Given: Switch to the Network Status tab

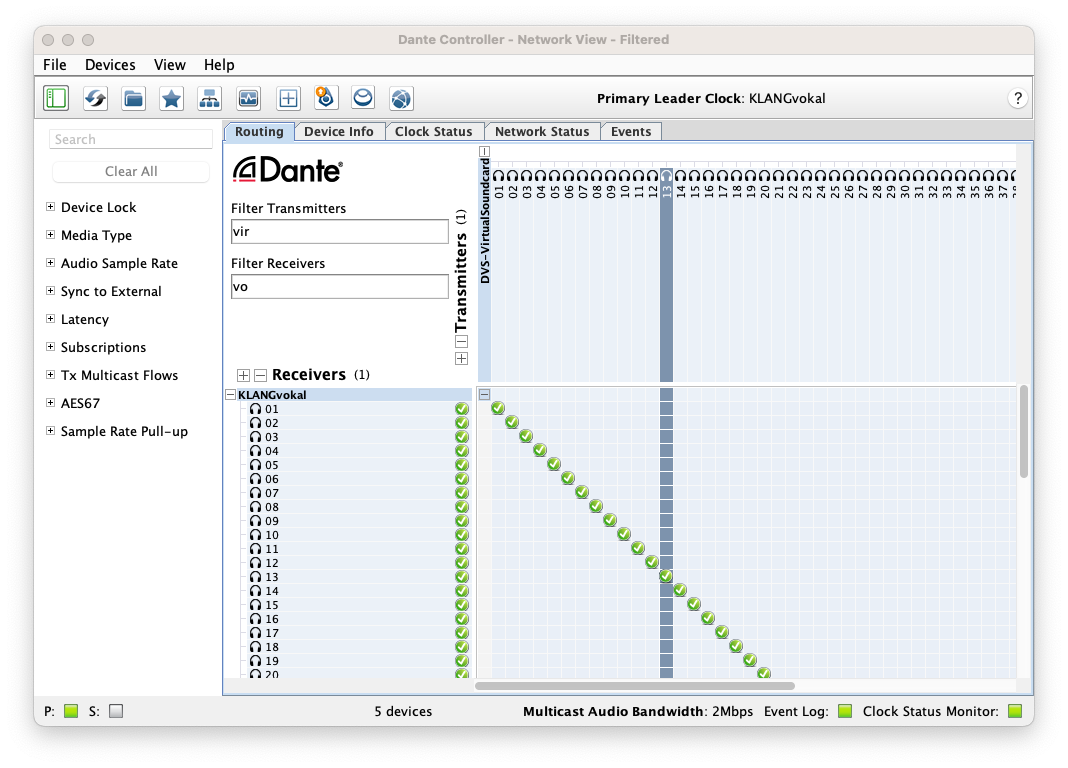Looking at the screenshot, I should [x=542, y=131].
